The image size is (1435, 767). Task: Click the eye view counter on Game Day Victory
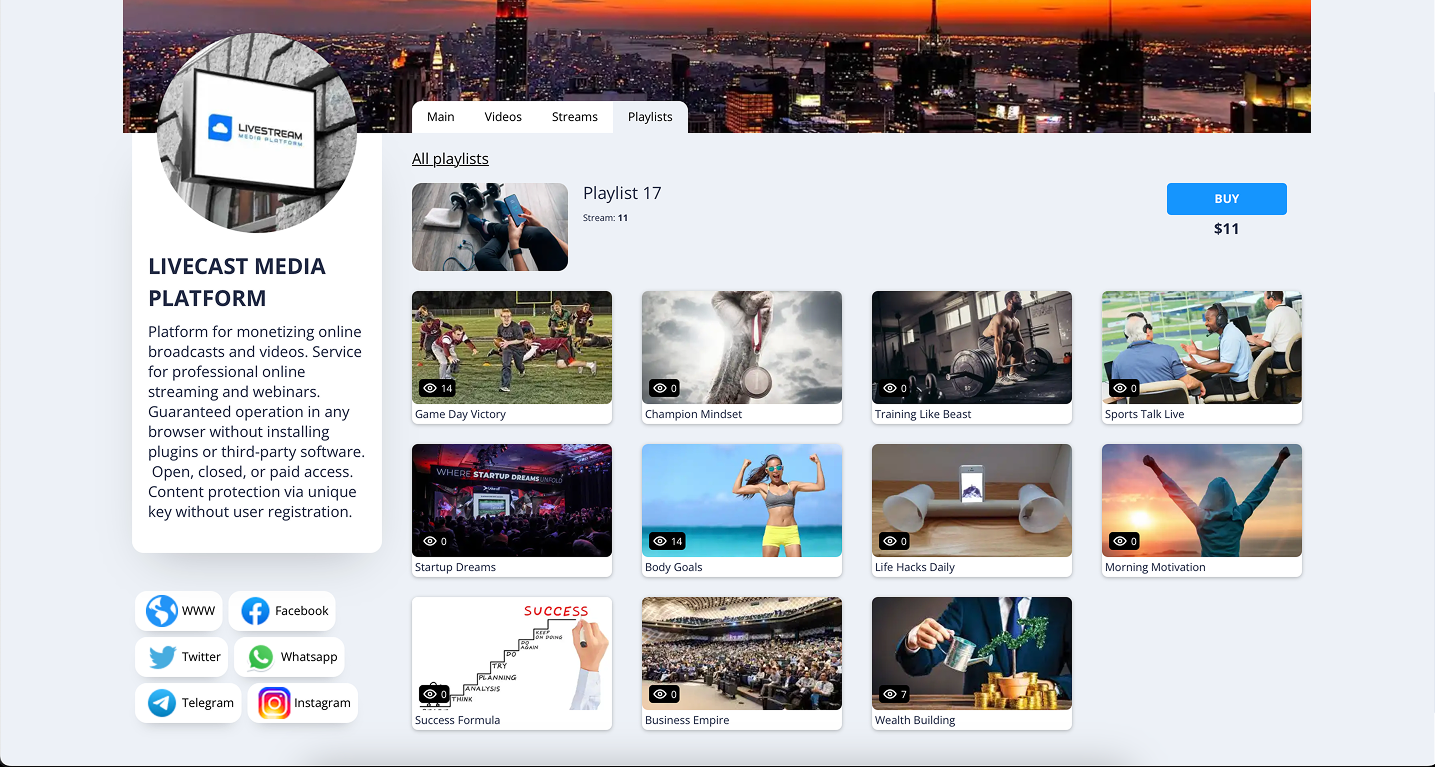click(438, 388)
